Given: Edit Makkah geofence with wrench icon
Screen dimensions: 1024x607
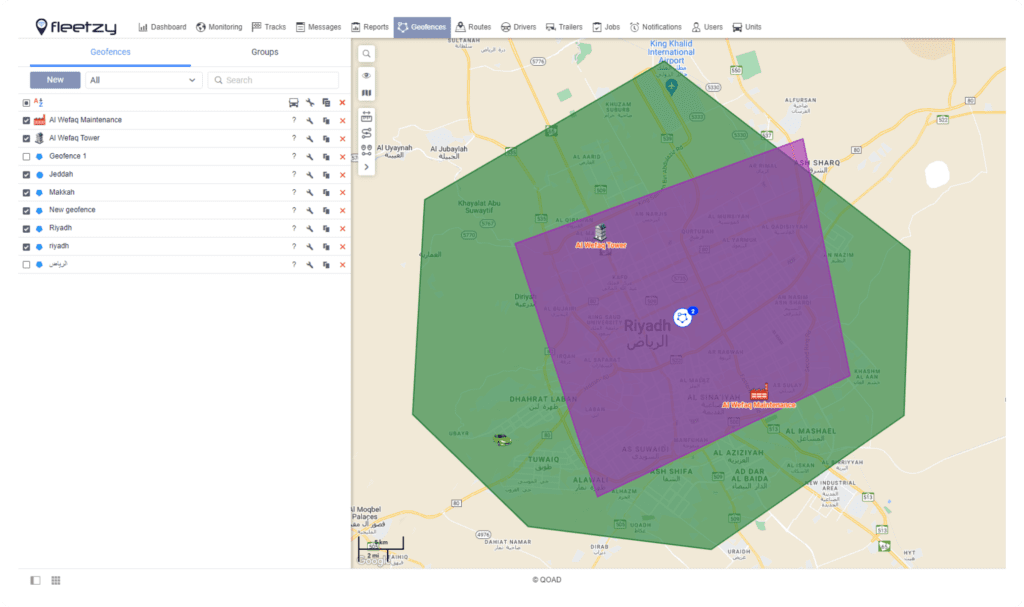Looking at the screenshot, I should [x=310, y=193].
